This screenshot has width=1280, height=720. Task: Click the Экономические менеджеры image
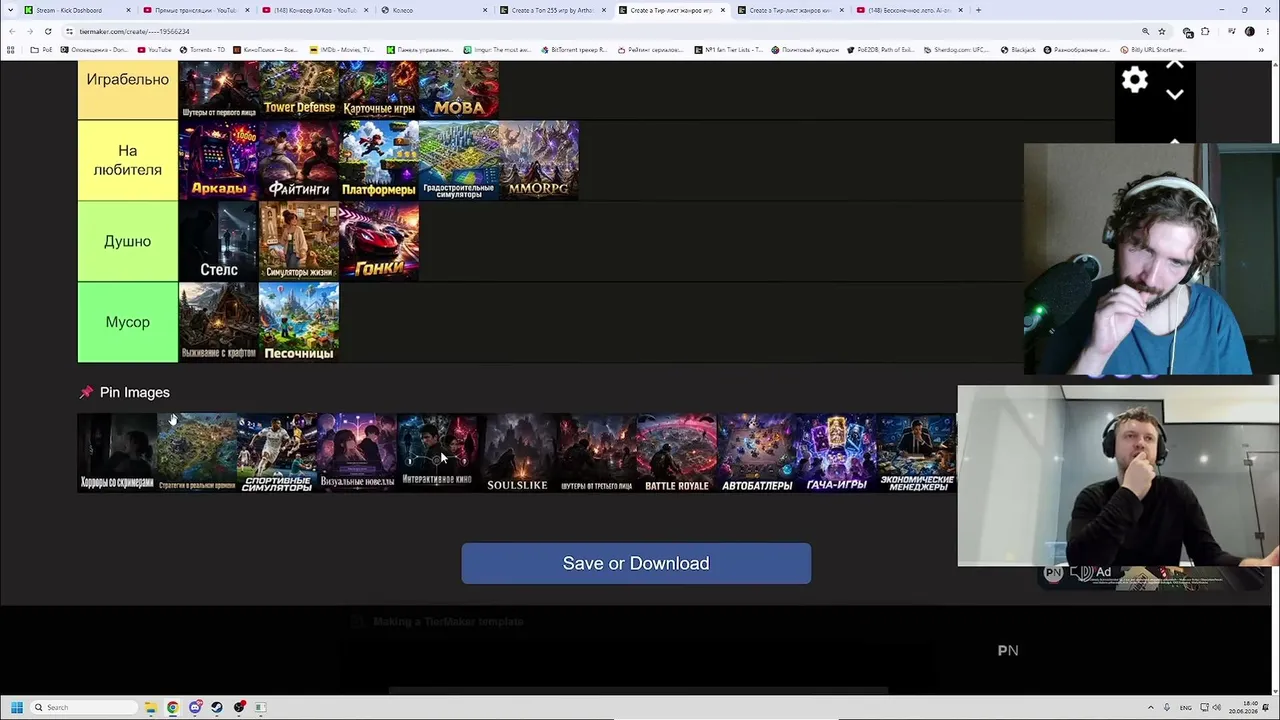pos(917,453)
